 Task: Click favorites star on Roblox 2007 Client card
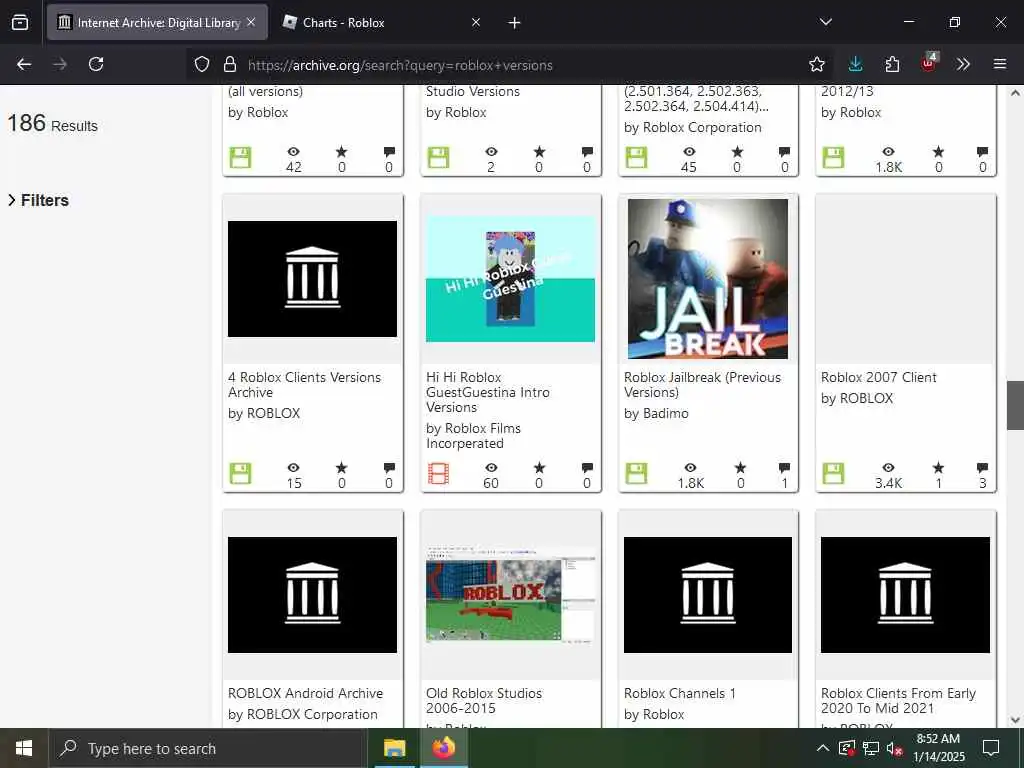pyautogui.click(x=938, y=468)
